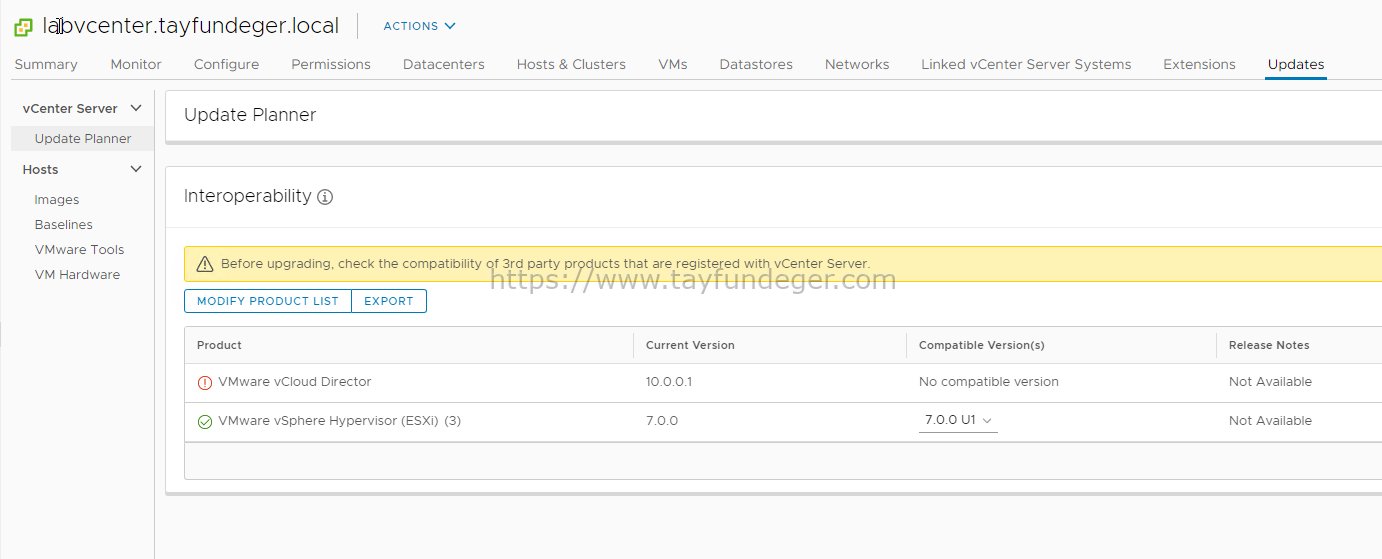Click the MODIFY PRODUCT LIST button
Viewport: 1382px width, 559px height.
tap(268, 301)
